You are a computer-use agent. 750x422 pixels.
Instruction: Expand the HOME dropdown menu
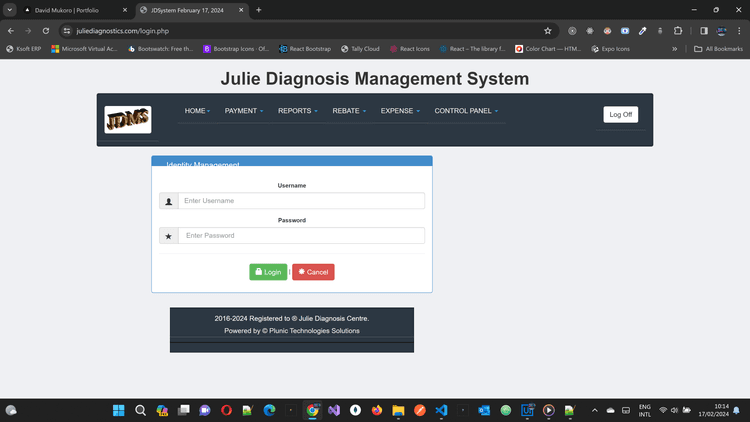point(197,111)
